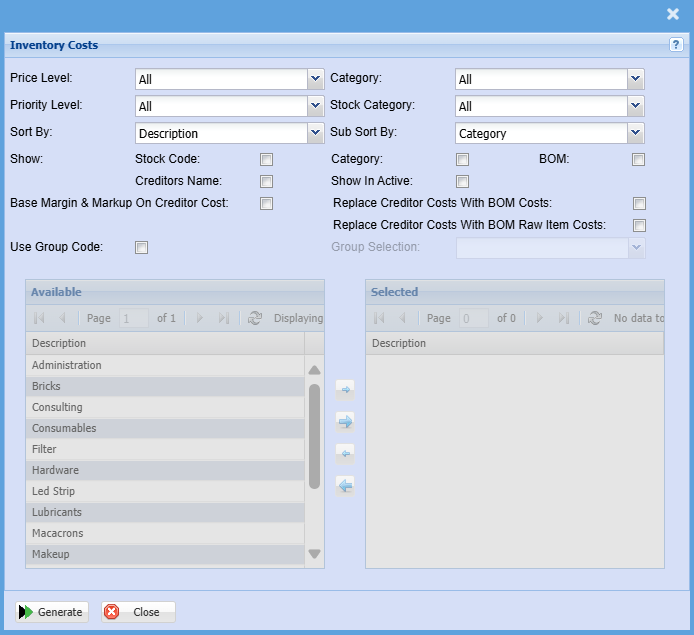Screen dimensions: 694x635
Task: Choose Led Strip from Available list
Action: (53, 491)
